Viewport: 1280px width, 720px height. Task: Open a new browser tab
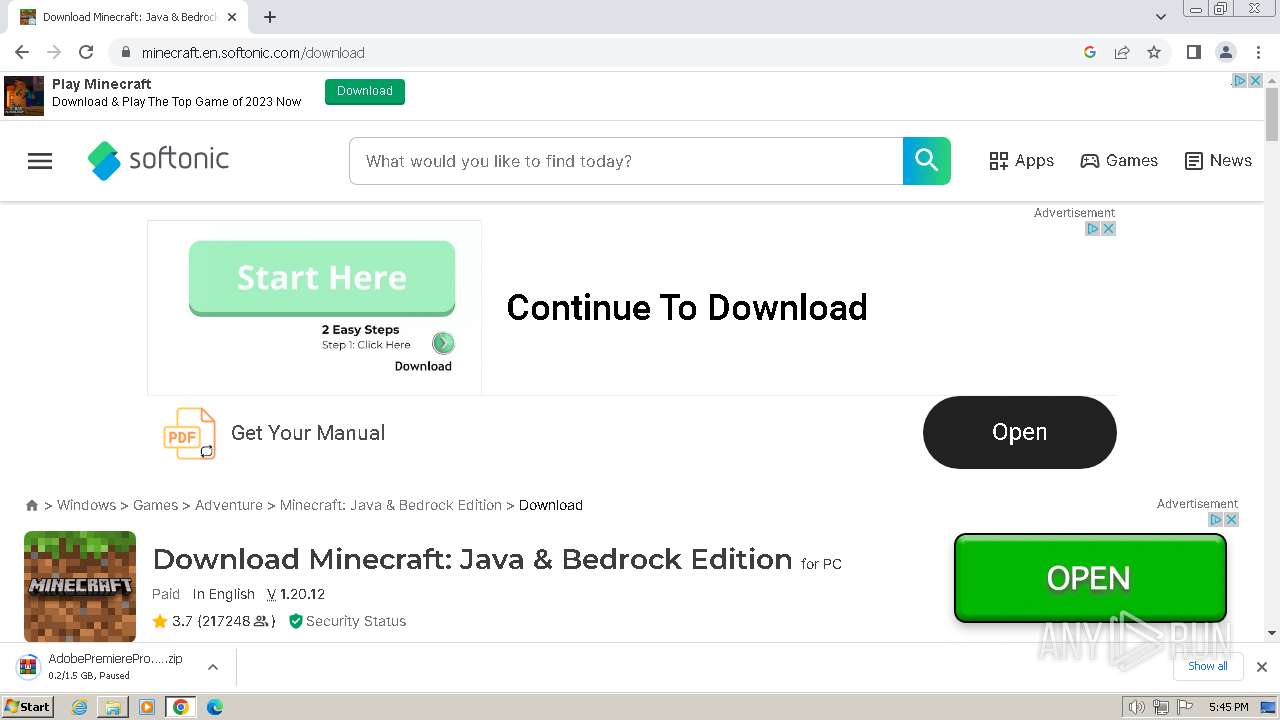coord(270,17)
